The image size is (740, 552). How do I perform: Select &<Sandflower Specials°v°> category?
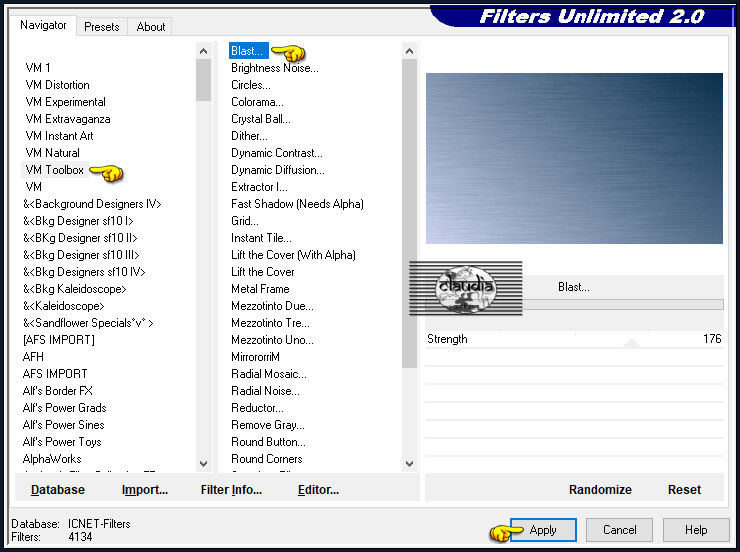point(88,323)
